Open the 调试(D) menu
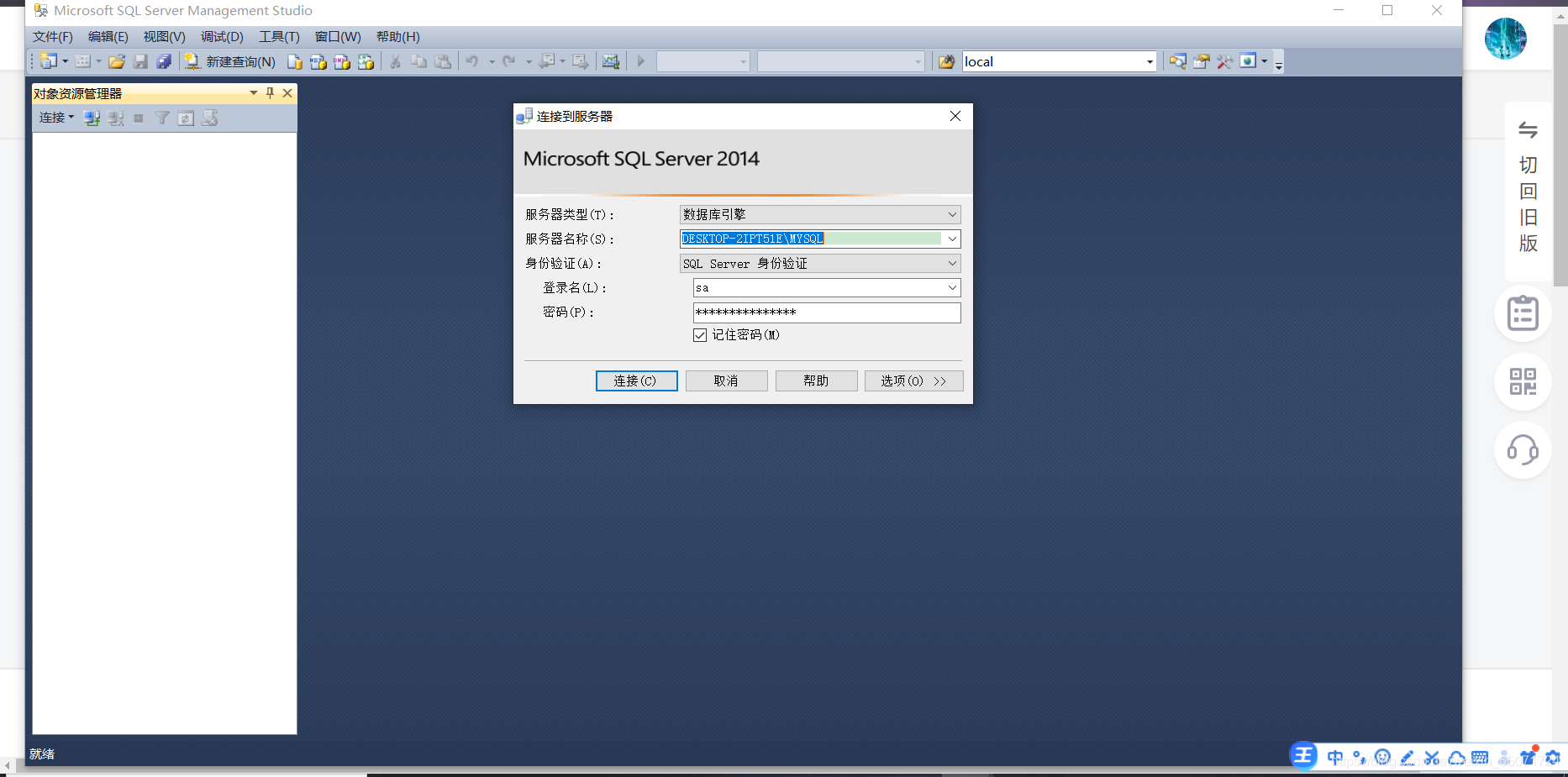This screenshot has width=1568, height=777. click(222, 36)
